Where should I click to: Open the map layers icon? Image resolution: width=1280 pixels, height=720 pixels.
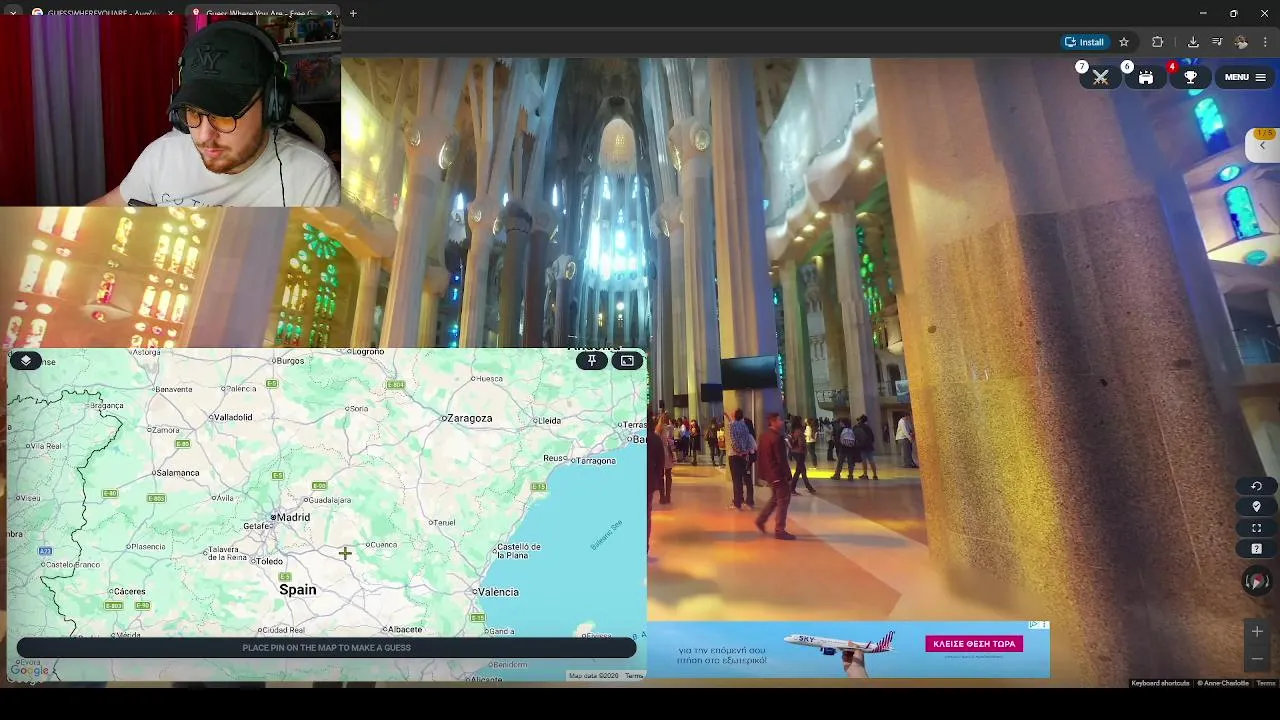26,361
